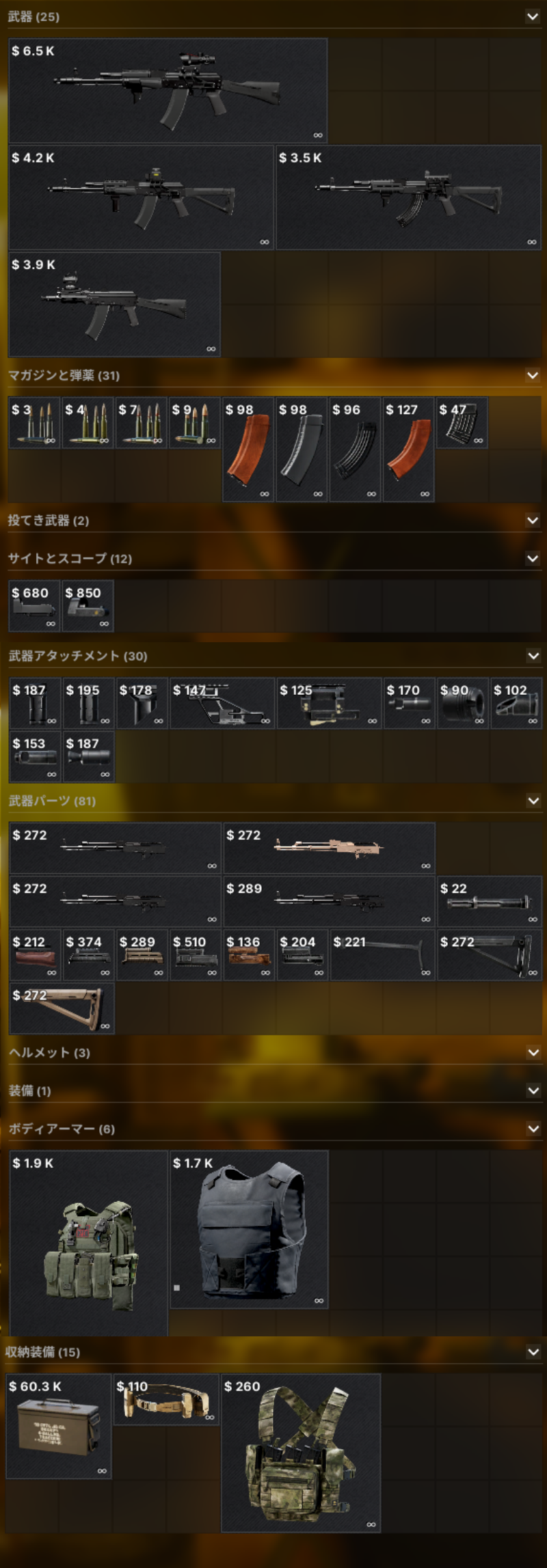Screen dimensions: 547x1568
Task: Choose the $850 sight item
Action: 88,605
